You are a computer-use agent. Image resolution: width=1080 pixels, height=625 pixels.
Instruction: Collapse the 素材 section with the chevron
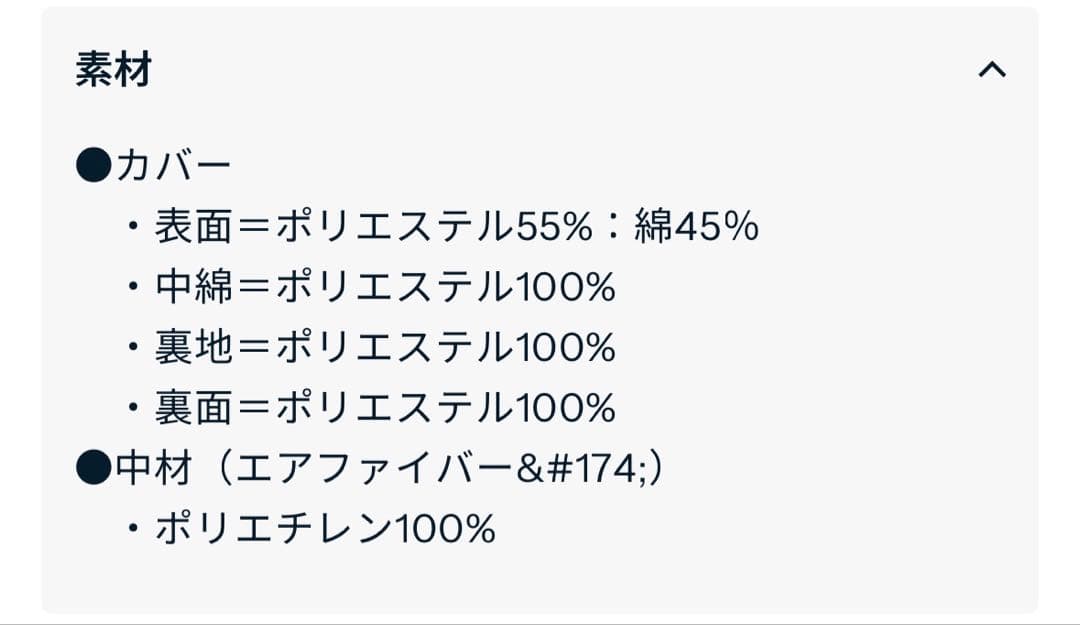pyautogui.click(x=991, y=70)
